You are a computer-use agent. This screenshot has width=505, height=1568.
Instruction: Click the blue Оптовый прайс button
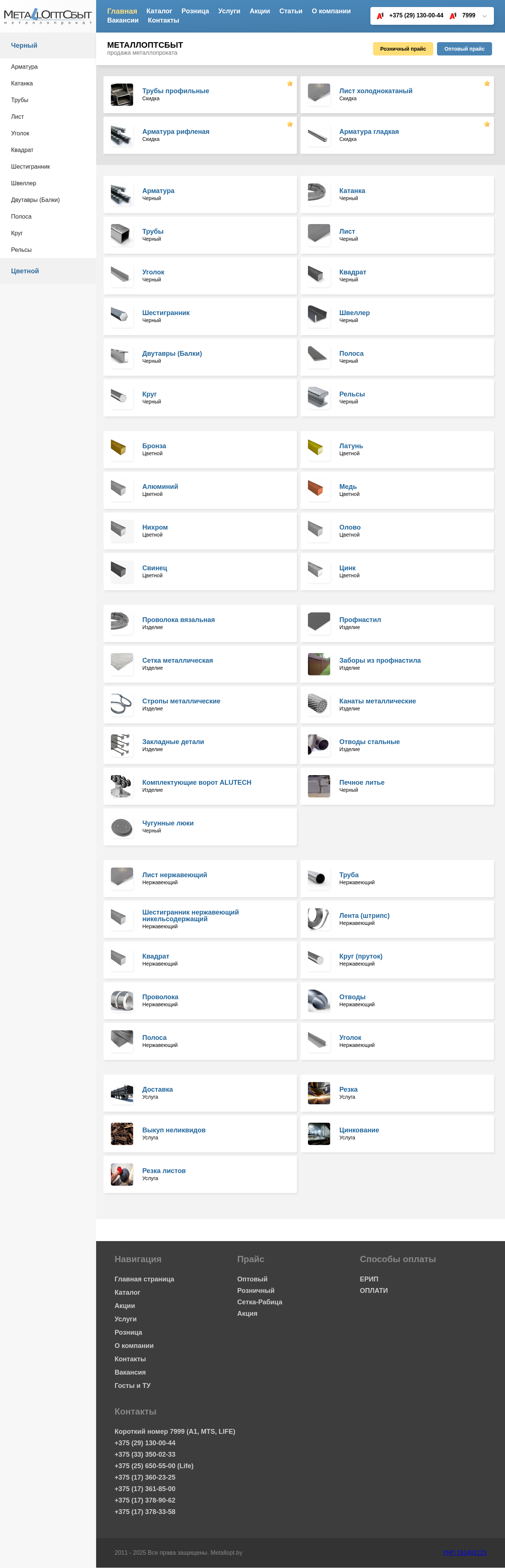tap(464, 49)
